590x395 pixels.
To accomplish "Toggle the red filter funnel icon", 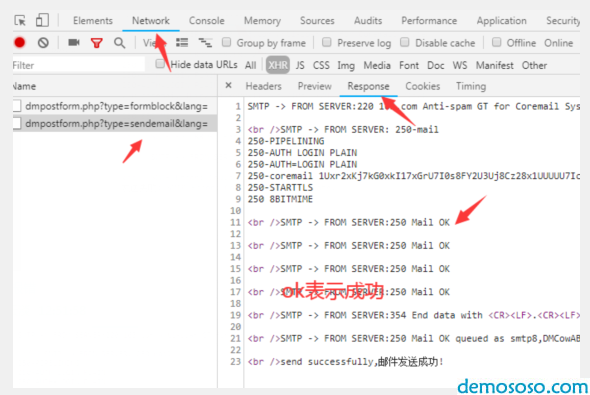I will click(x=97, y=43).
